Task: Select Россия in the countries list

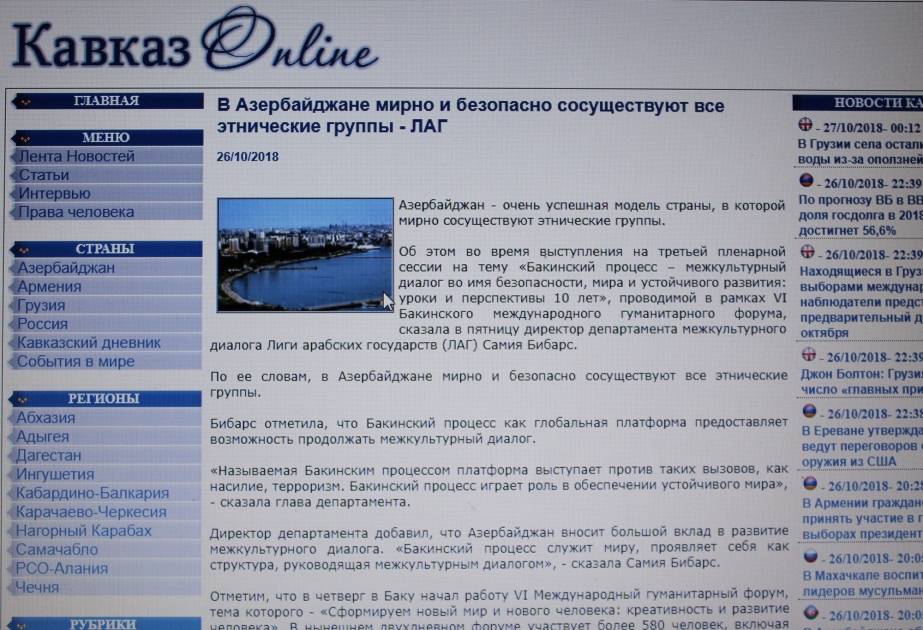Action: [x=106, y=324]
